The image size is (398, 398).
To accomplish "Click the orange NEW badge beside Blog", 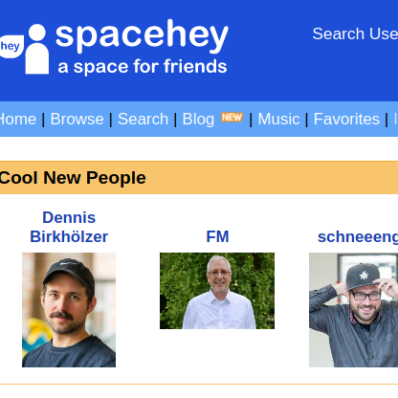I will coord(232,117).
